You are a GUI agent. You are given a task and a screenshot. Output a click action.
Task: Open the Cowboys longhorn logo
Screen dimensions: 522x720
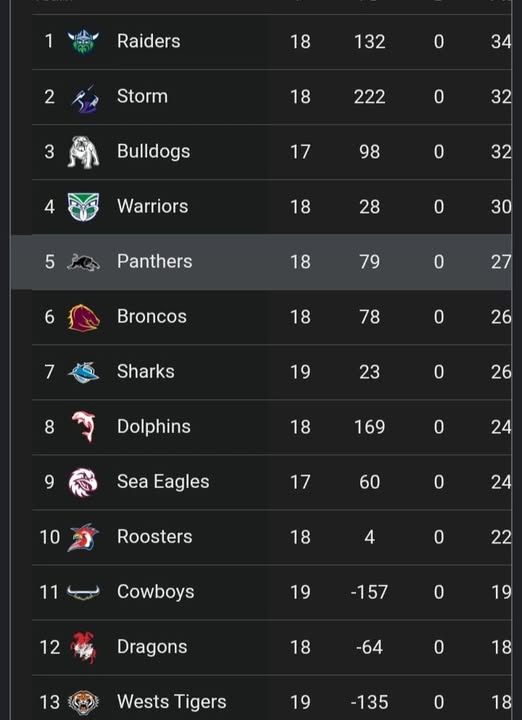tap(83, 592)
